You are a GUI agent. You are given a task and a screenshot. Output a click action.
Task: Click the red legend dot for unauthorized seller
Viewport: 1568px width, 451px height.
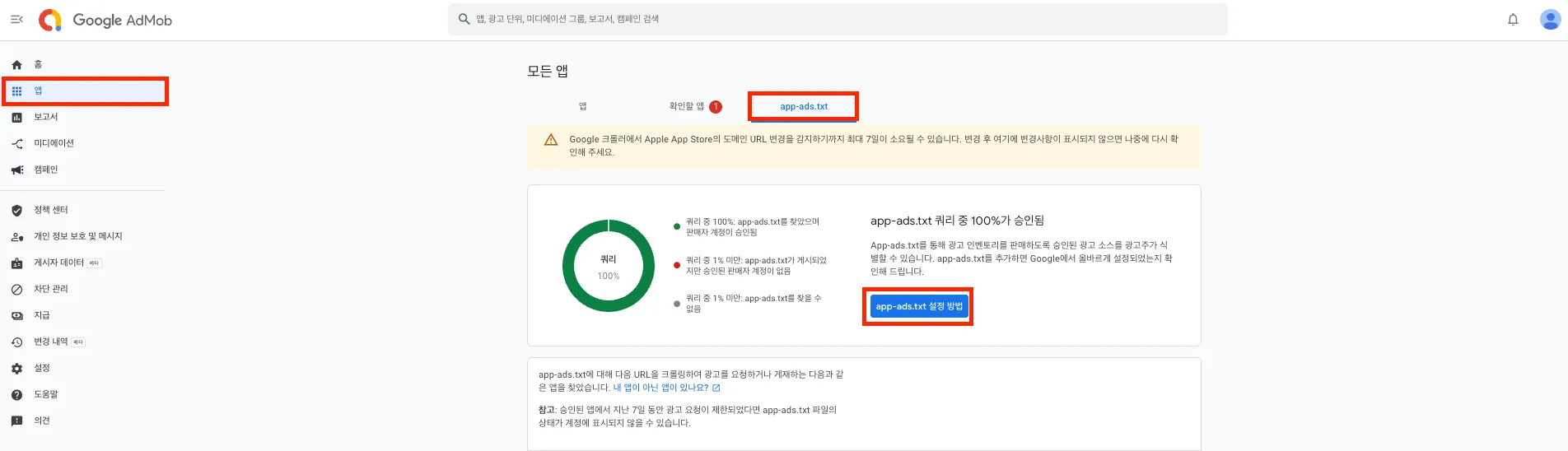click(x=677, y=265)
